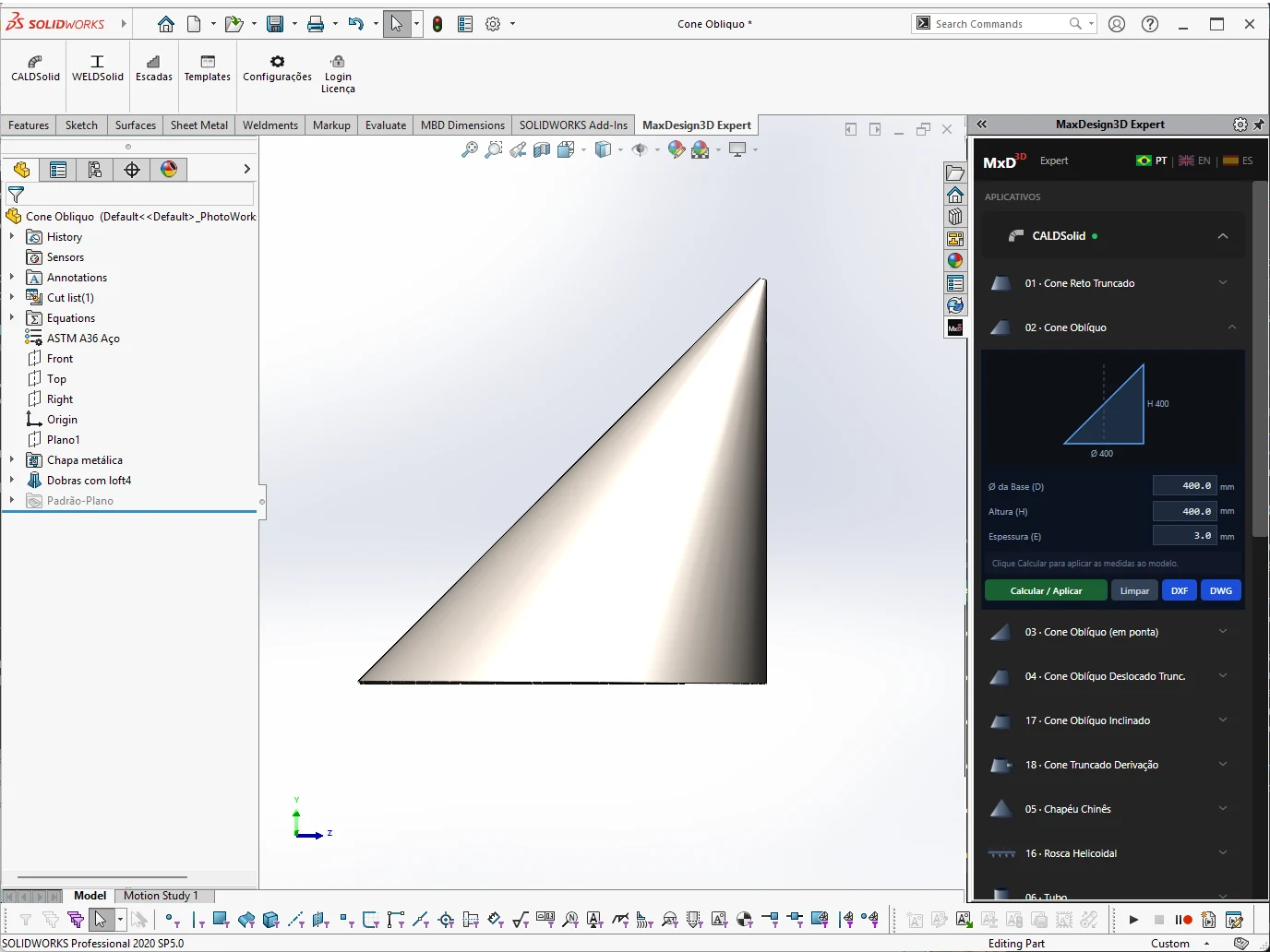Image resolution: width=1270 pixels, height=952 pixels.
Task: Open the DimXpertManager tab
Action: click(132, 169)
